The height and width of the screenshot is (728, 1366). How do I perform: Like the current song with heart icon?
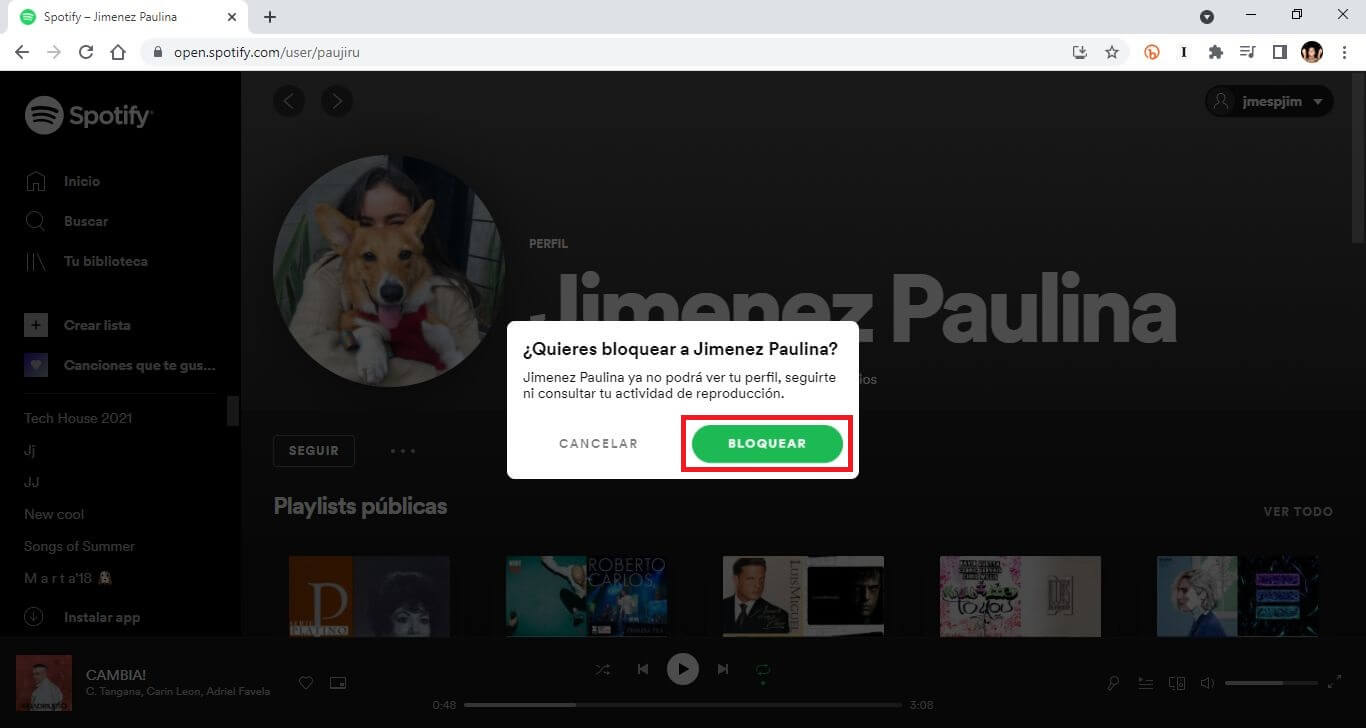tap(307, 683)
